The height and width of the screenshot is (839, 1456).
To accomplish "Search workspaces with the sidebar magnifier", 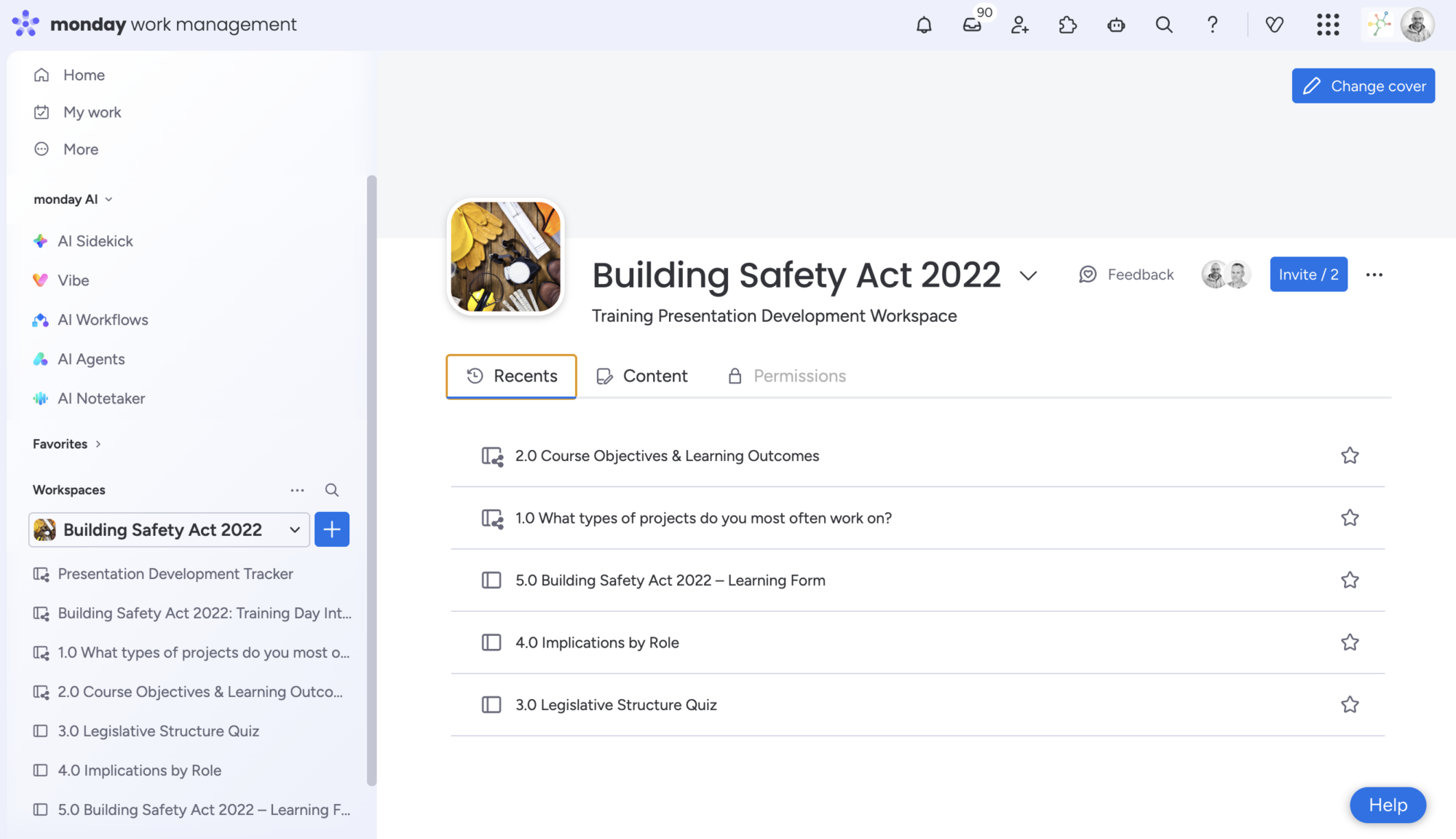I will point(332,490).
